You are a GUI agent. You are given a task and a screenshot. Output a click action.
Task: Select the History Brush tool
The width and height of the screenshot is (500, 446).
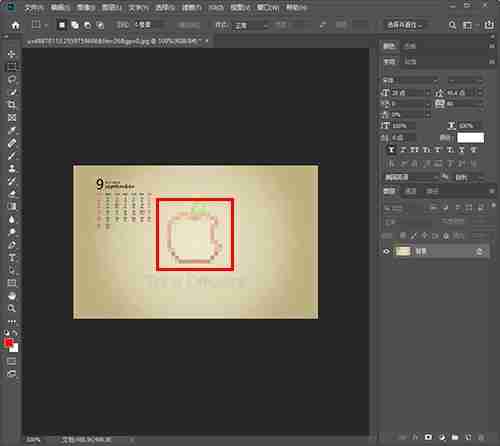[12, 181]
